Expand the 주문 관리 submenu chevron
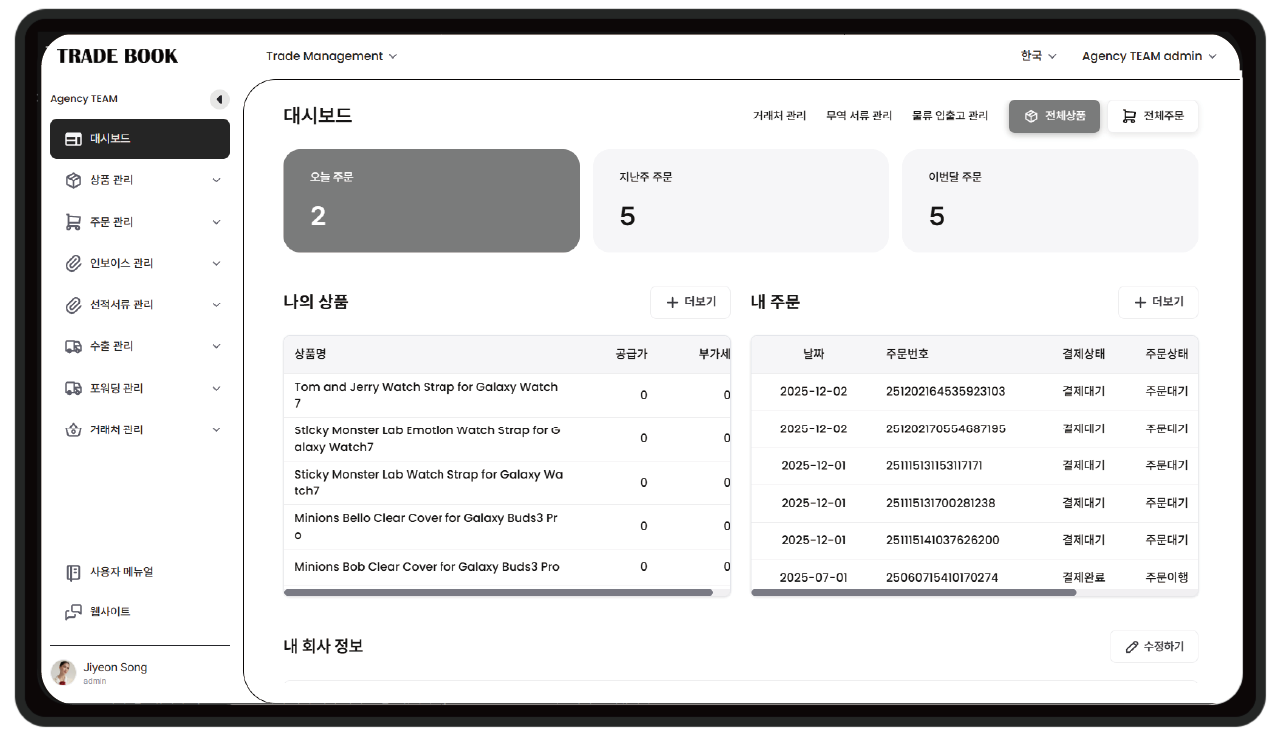The image size is (1281, 736). (x=217, y=222)
